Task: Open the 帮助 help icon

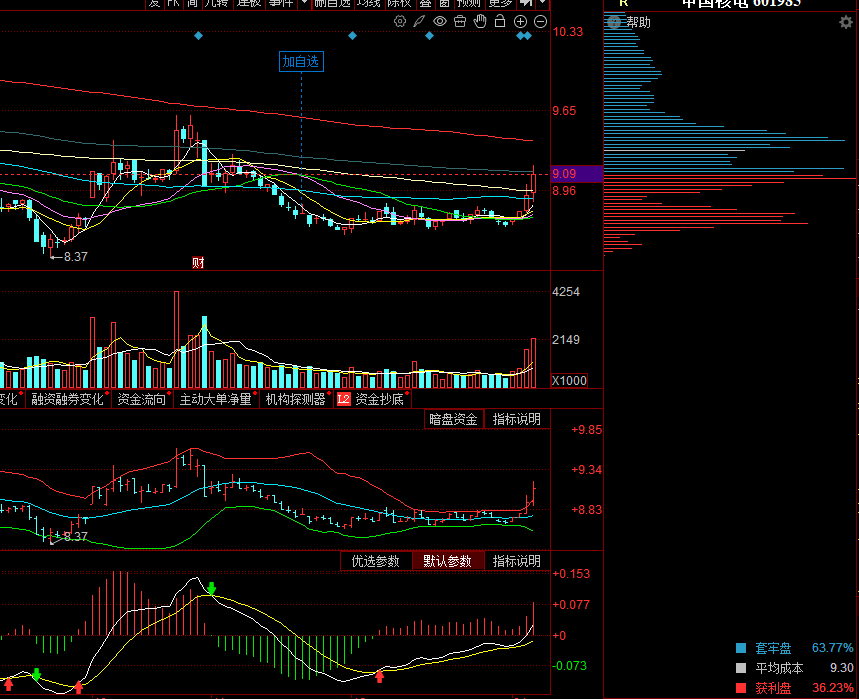Action: tap(614, 22)
